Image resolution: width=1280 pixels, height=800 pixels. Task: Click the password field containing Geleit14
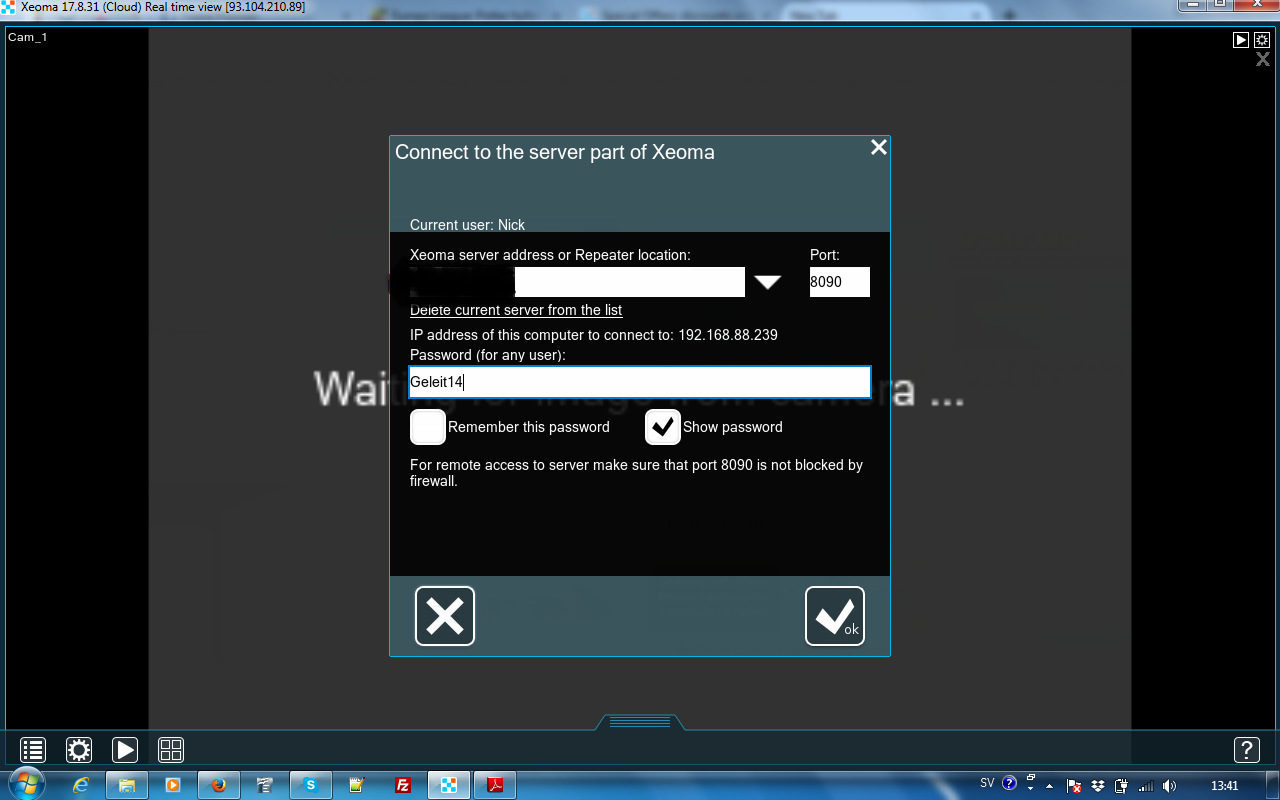click(640, 382)
